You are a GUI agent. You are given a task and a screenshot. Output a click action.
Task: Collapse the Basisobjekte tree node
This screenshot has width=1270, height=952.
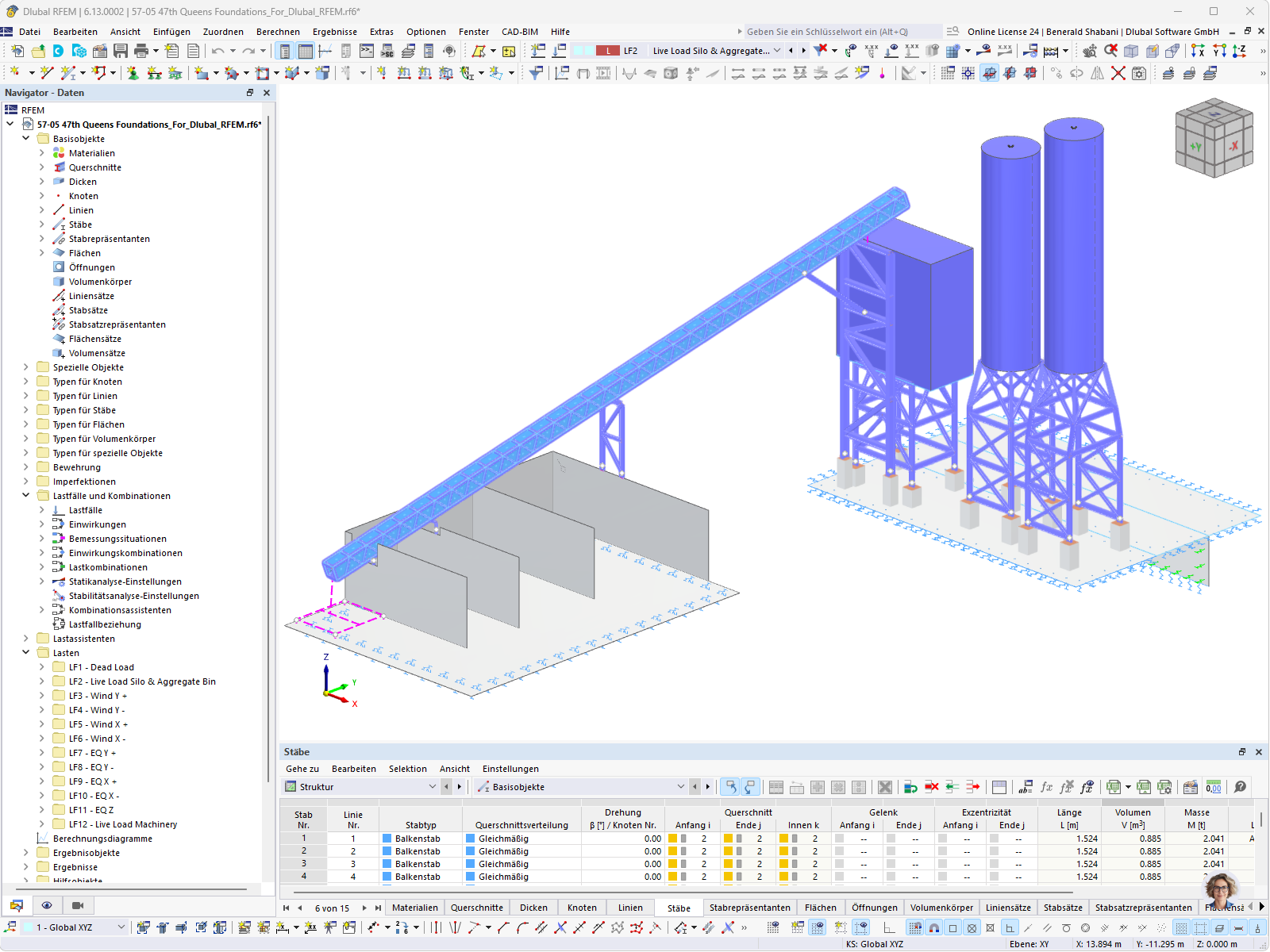(25, 138)
